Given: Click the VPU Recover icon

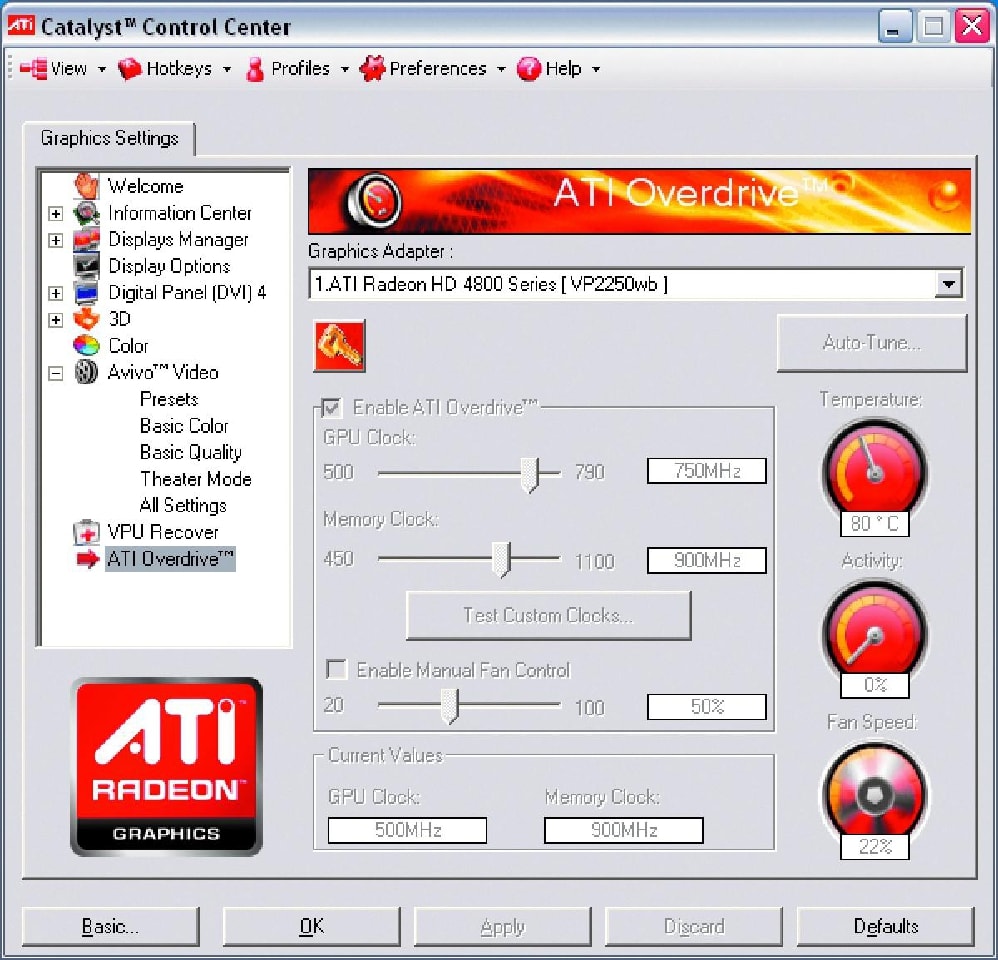Looking at the screenshot, I should click(x=87, y=532).
